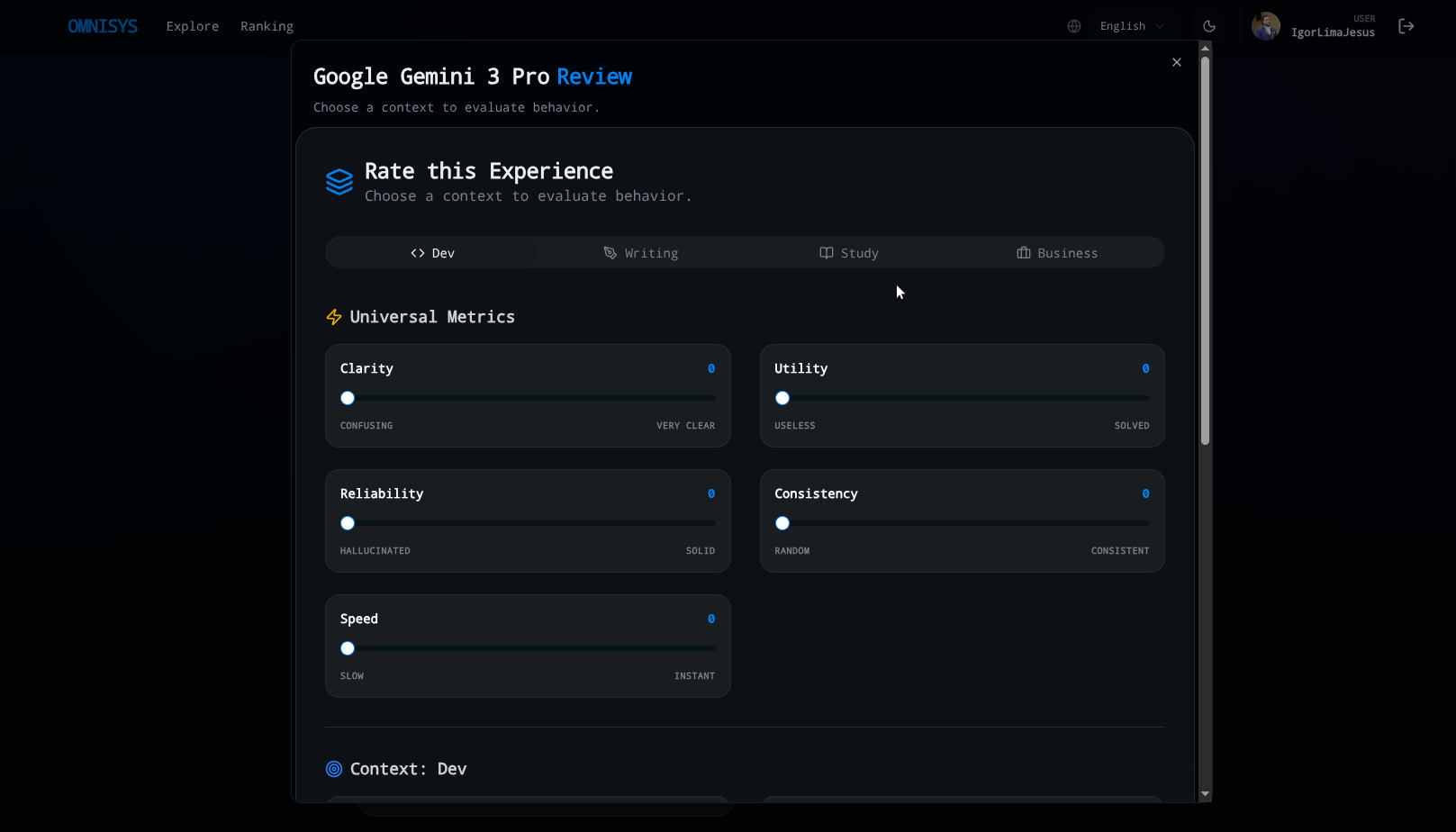This screenshot has width=1456, height=832.
Task: Click the briefcase icon on the Business tab
Action: tap(1024, 252)
